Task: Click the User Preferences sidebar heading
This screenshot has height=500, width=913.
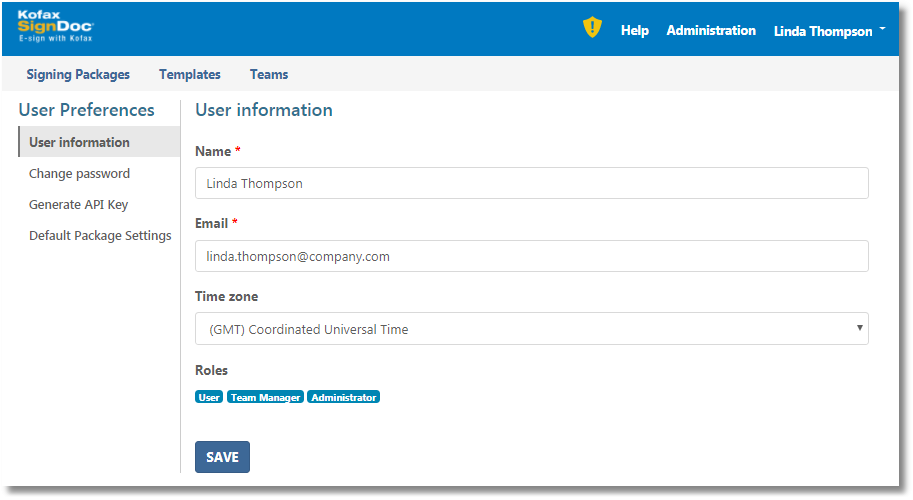Action: (86, 110)
